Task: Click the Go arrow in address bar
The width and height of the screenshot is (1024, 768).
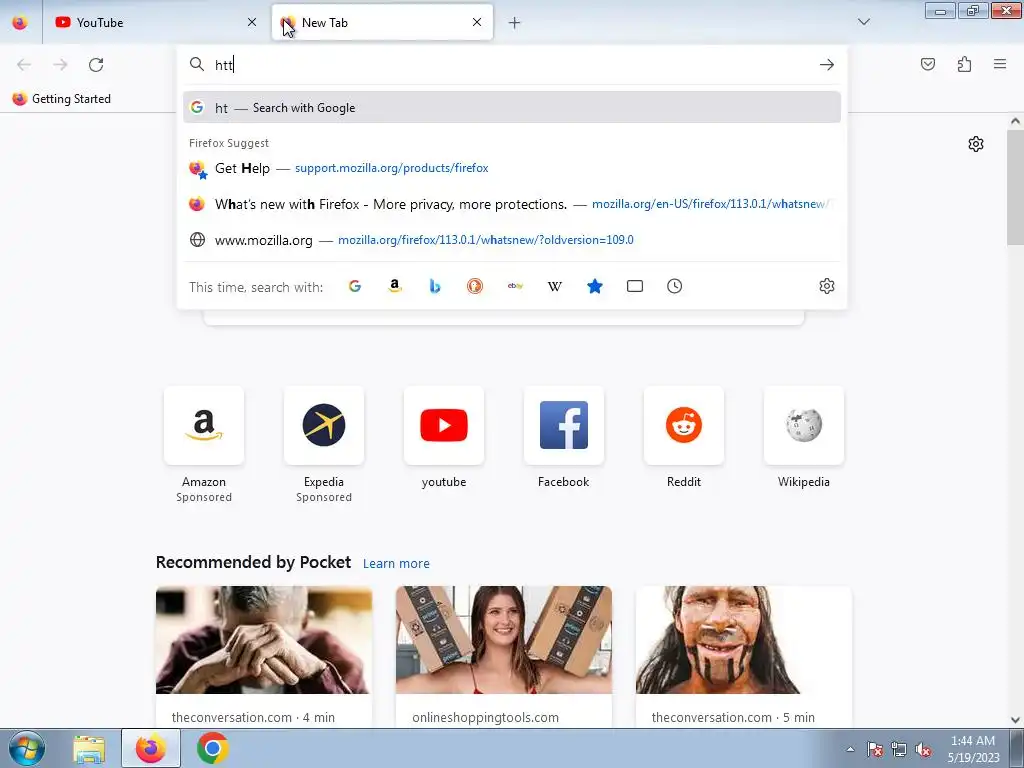Action: click(827, 65)
